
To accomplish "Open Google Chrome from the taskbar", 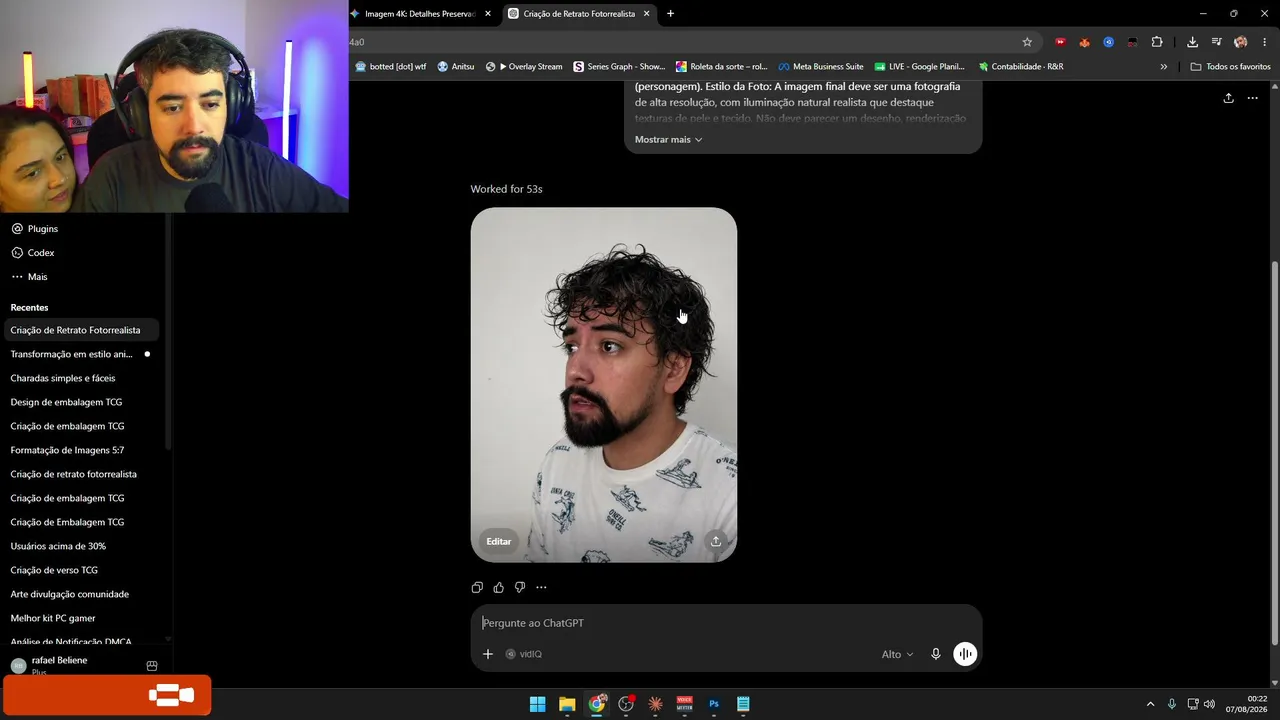I will point(597,704).
